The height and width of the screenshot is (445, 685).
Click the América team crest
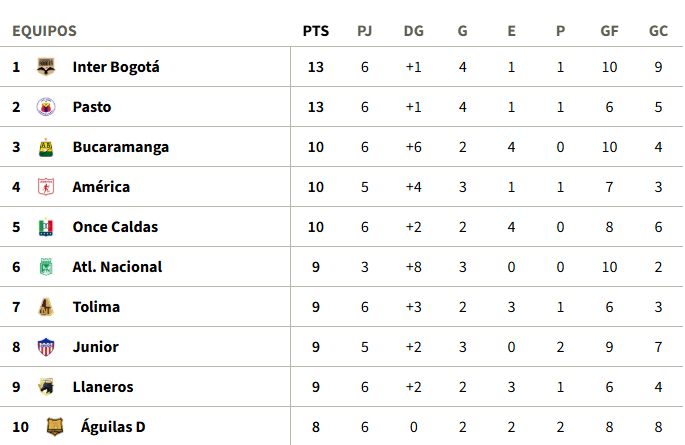pos(45,187)
